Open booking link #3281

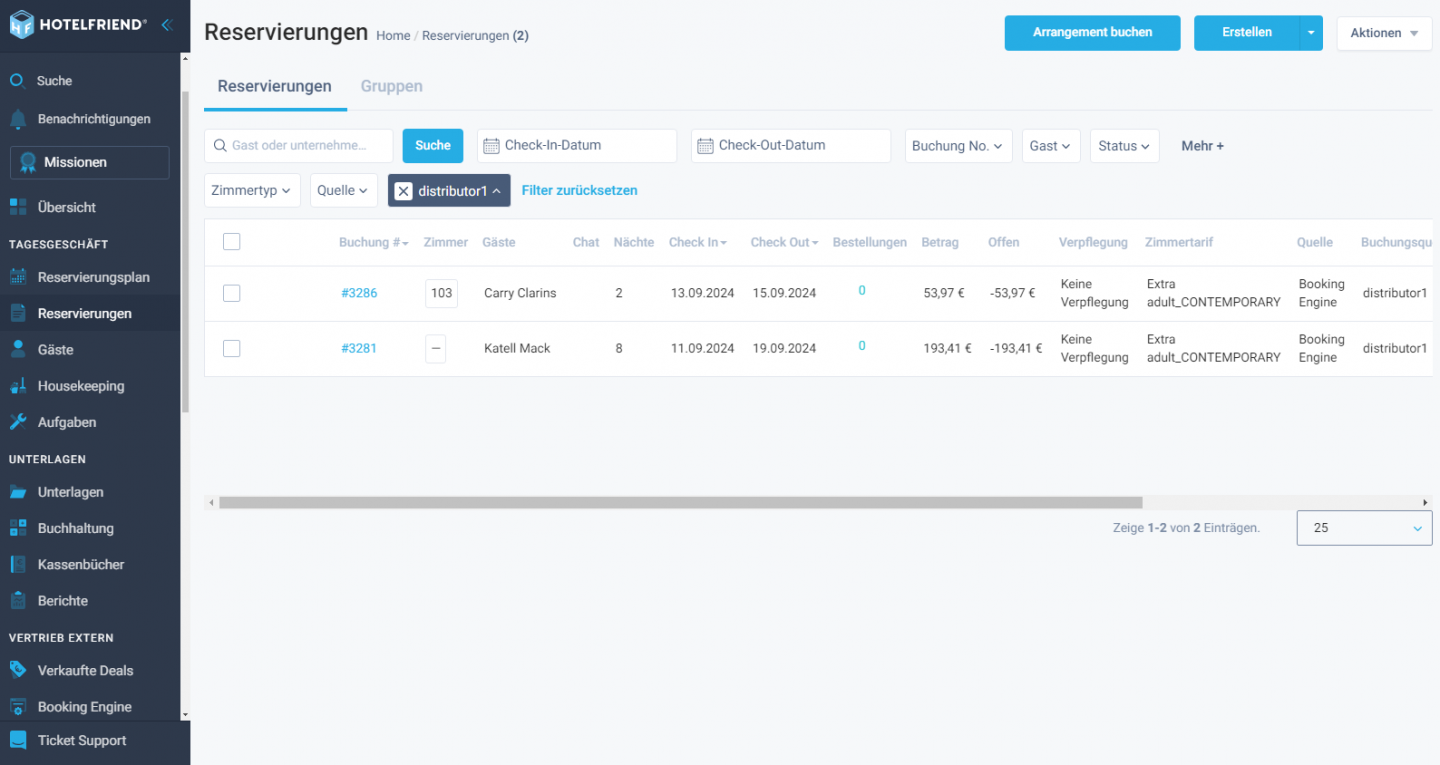click(x=359, y=348)
